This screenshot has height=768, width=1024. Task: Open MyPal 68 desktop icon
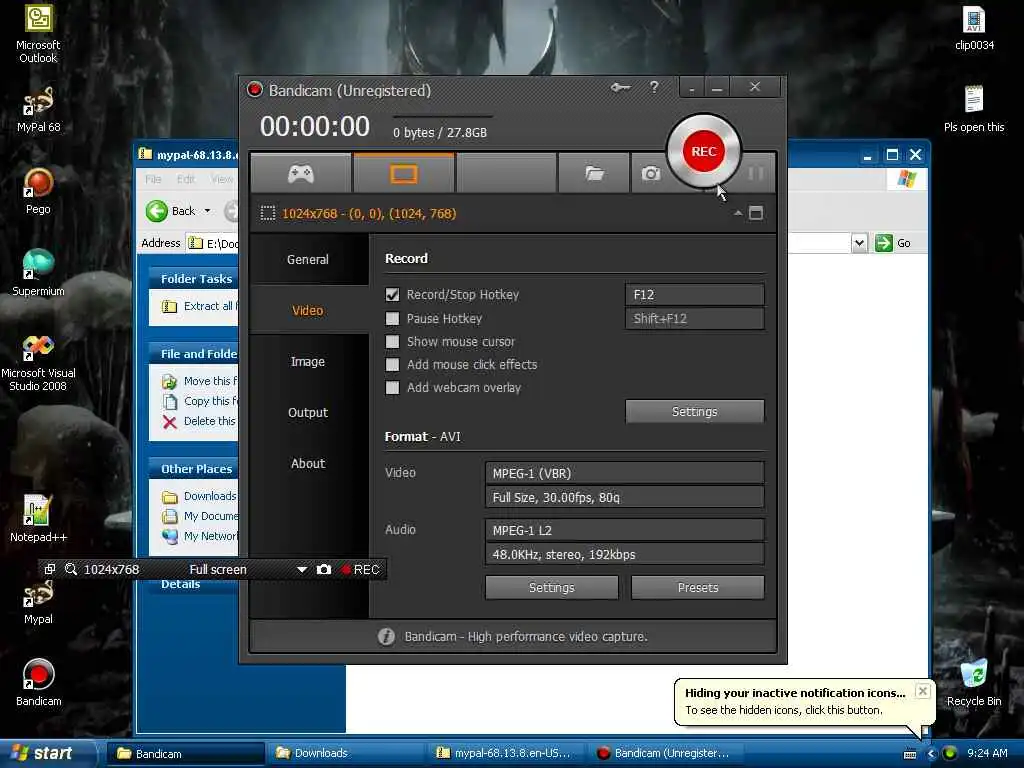tap(38, 110)
